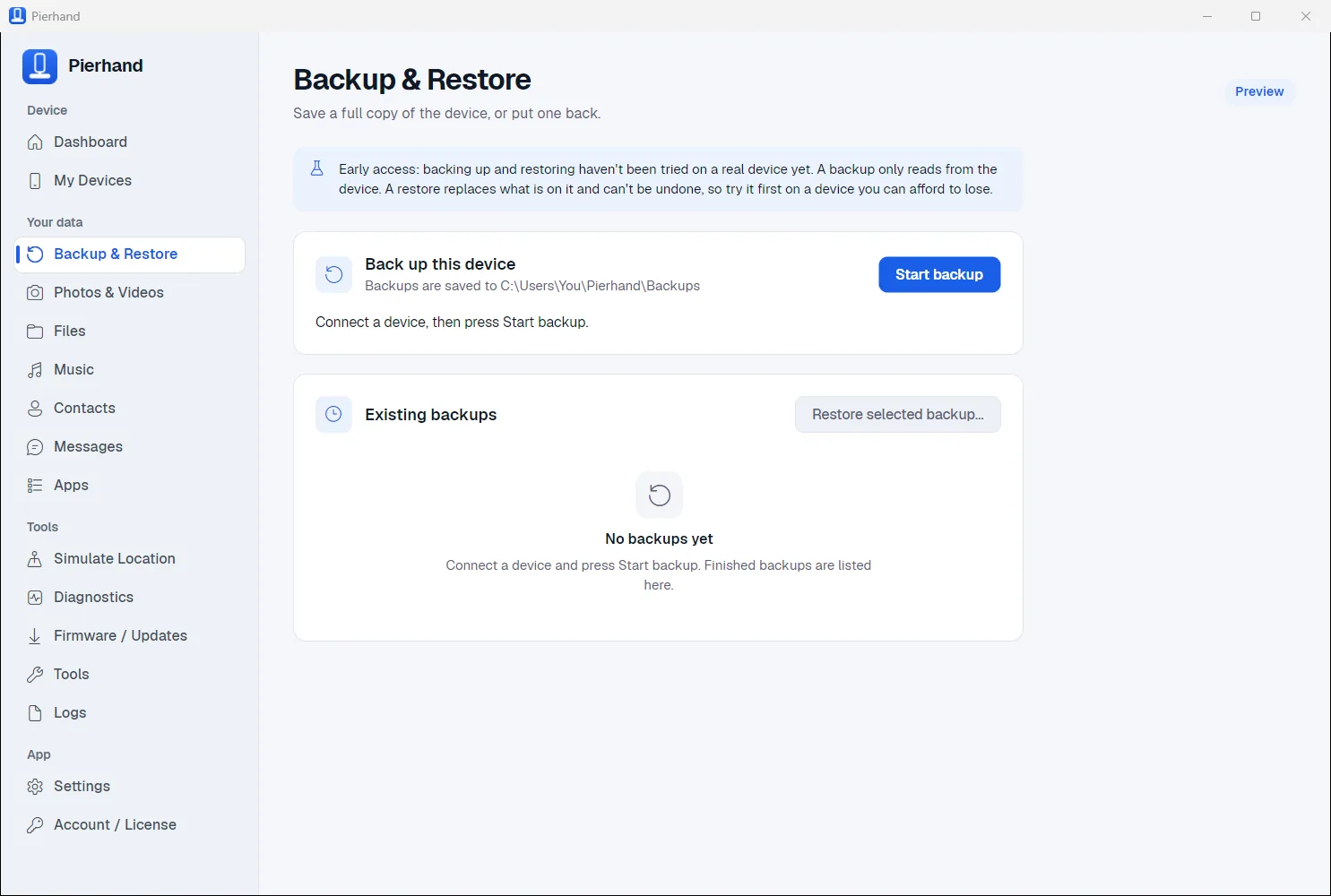
Task: Click the 'Your data' section label
Action: [x=55, y=222]
